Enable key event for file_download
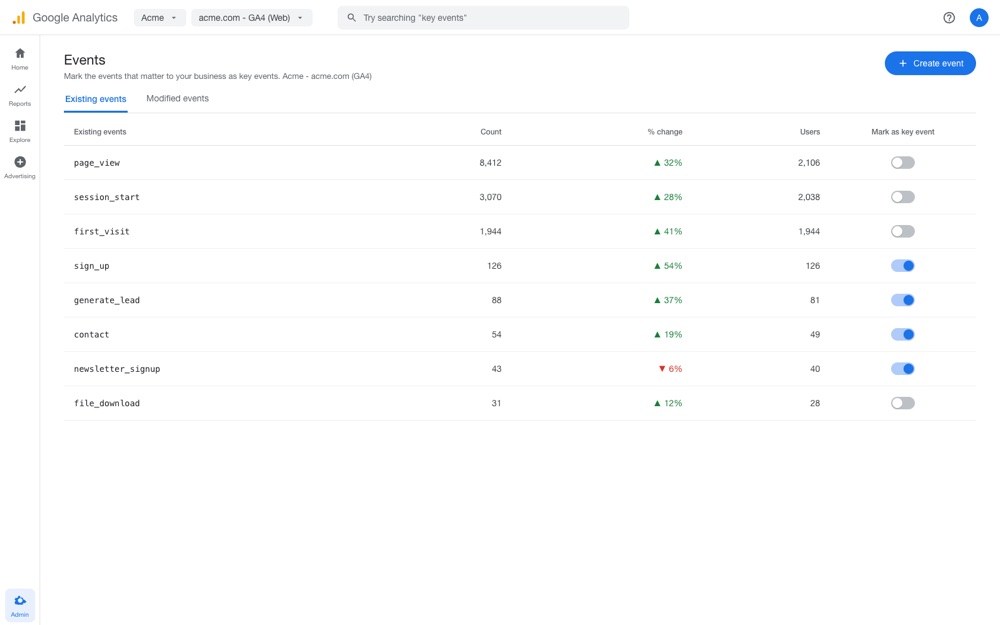The width and height of the screenshot is (1000, 625). 902,404
